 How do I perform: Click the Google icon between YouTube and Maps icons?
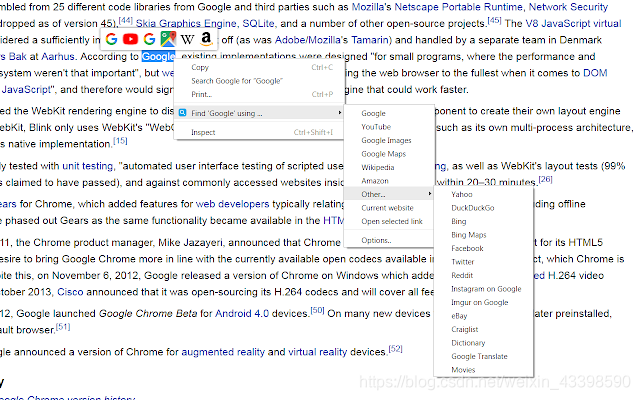(149, 39)
